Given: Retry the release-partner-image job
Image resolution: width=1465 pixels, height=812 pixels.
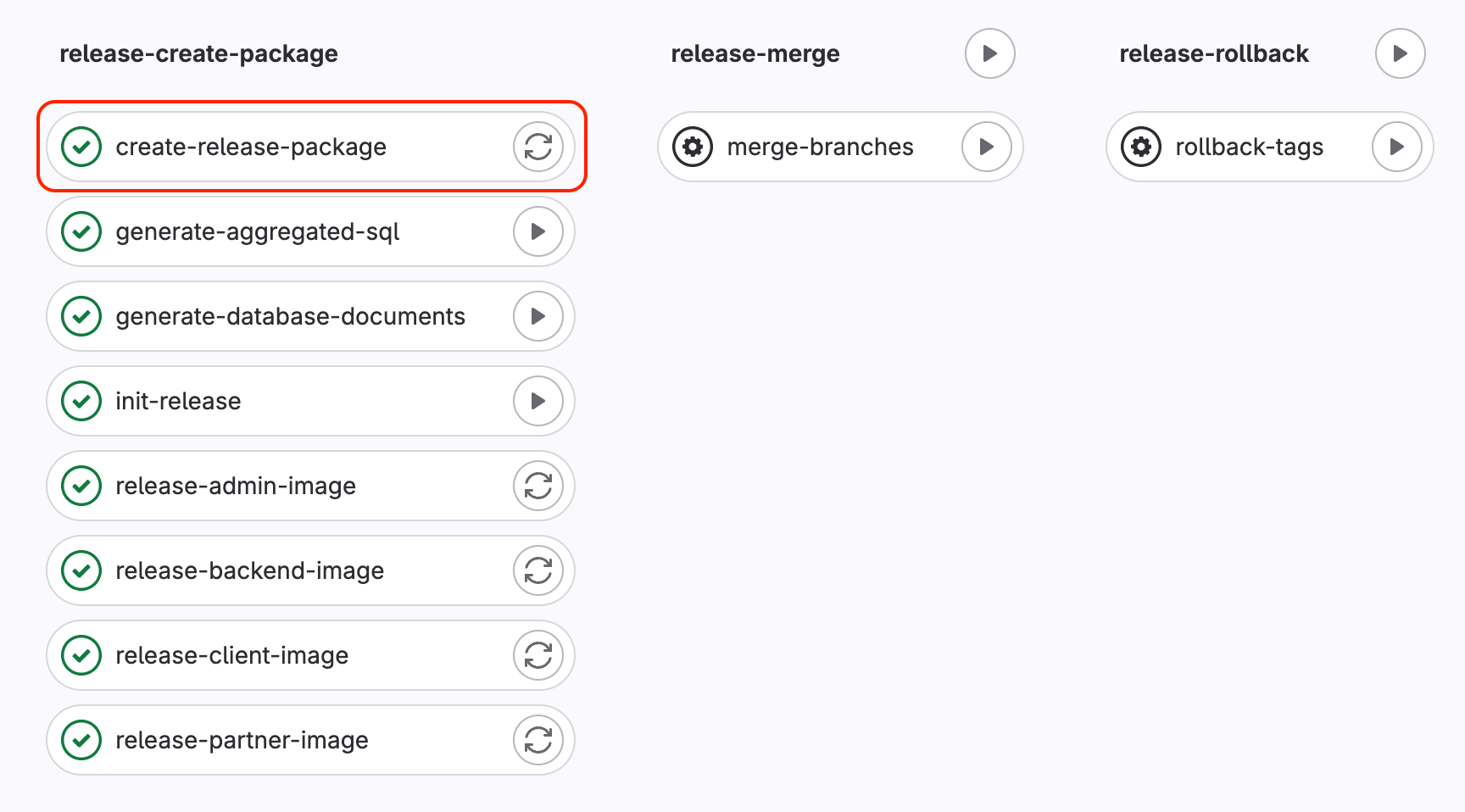Looking at the screenshot, I should (x=538, y=740).
